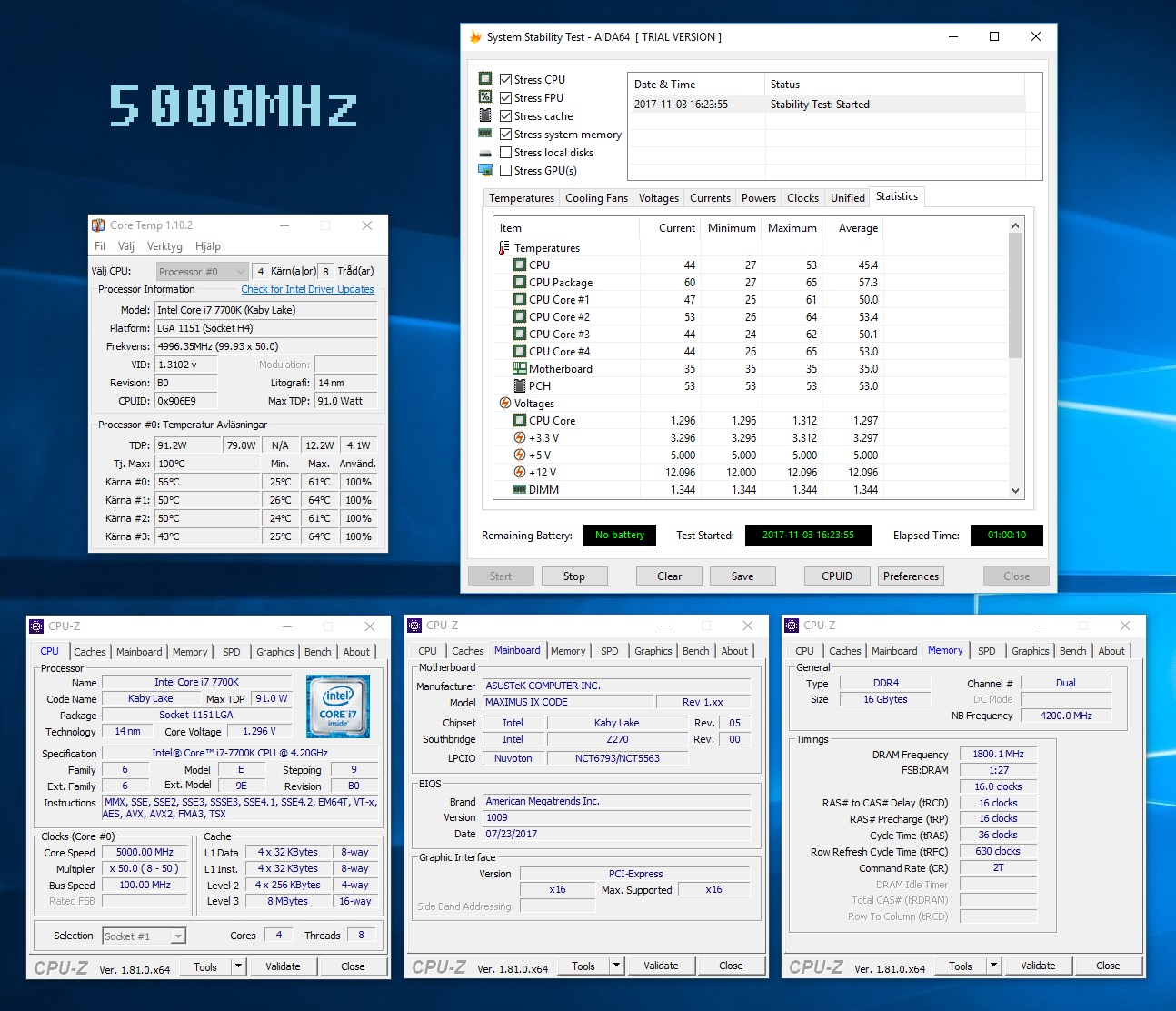Click the CPU Core #1 temperature icon
This screenshot has height=1011, width=1176.
pyautogui.click(x=520, y=299)
